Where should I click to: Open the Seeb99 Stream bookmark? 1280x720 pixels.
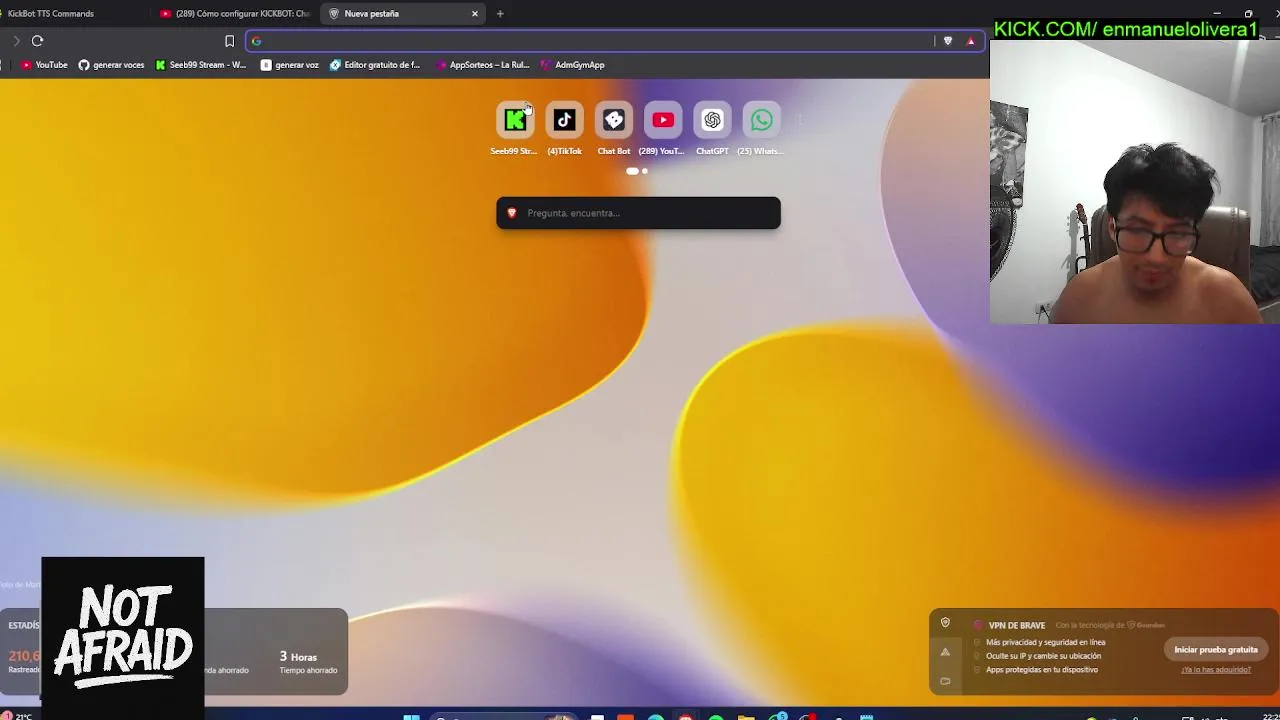(200, 65)
